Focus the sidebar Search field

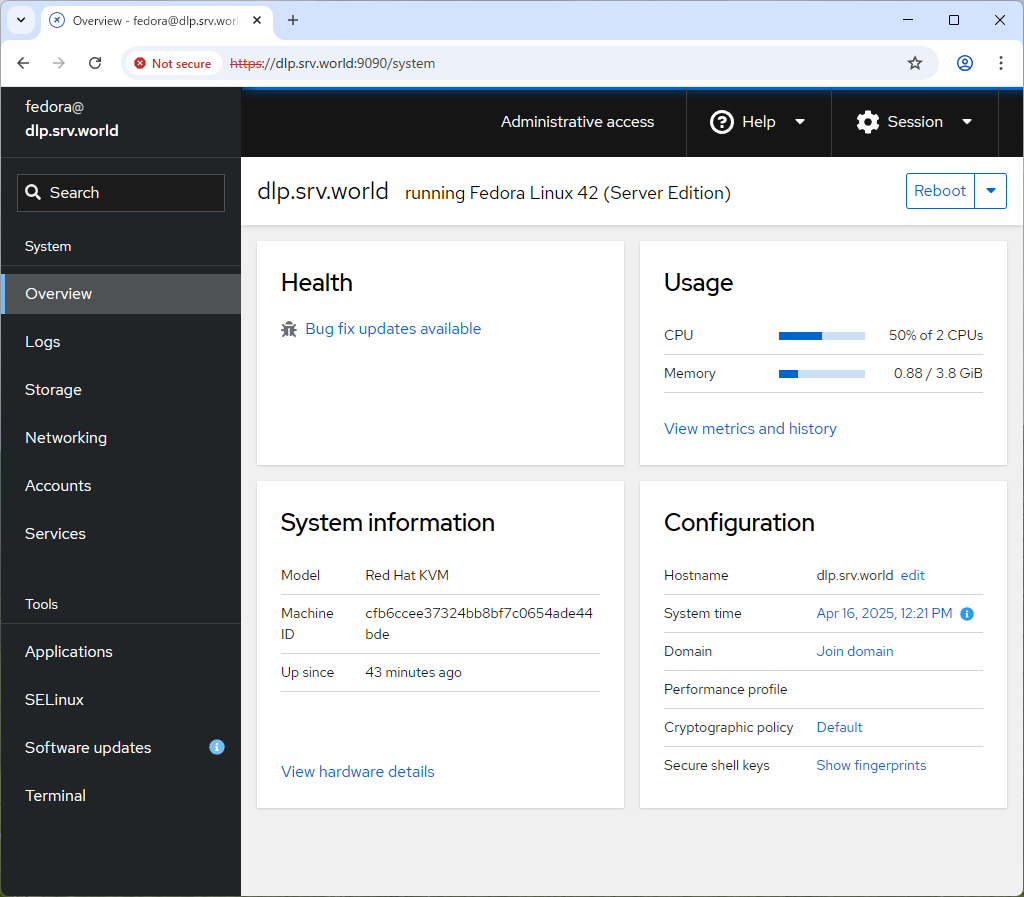(x=121, y=193)
